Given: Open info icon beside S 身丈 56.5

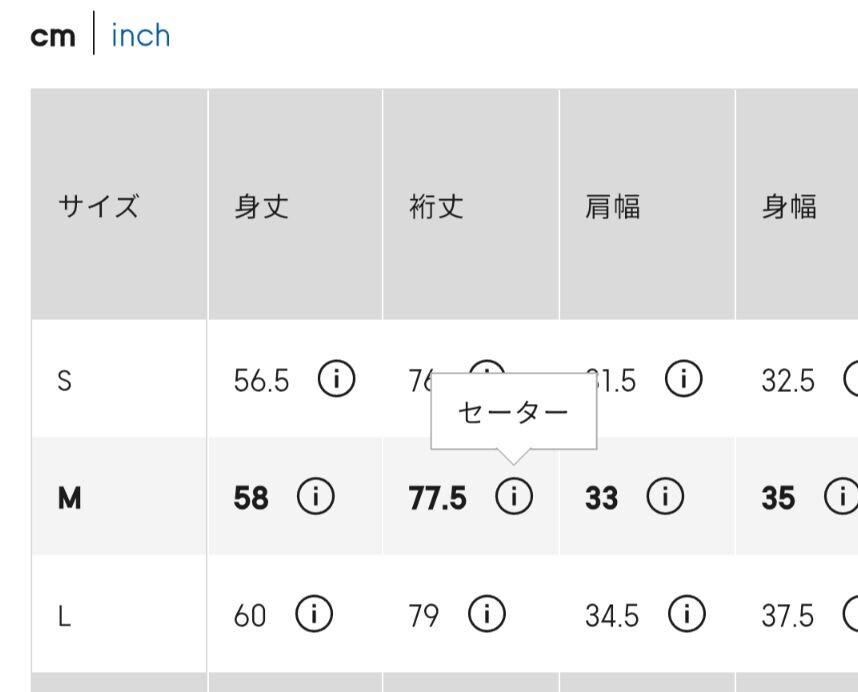Looking at the screenshot, I should click(337, 379).
